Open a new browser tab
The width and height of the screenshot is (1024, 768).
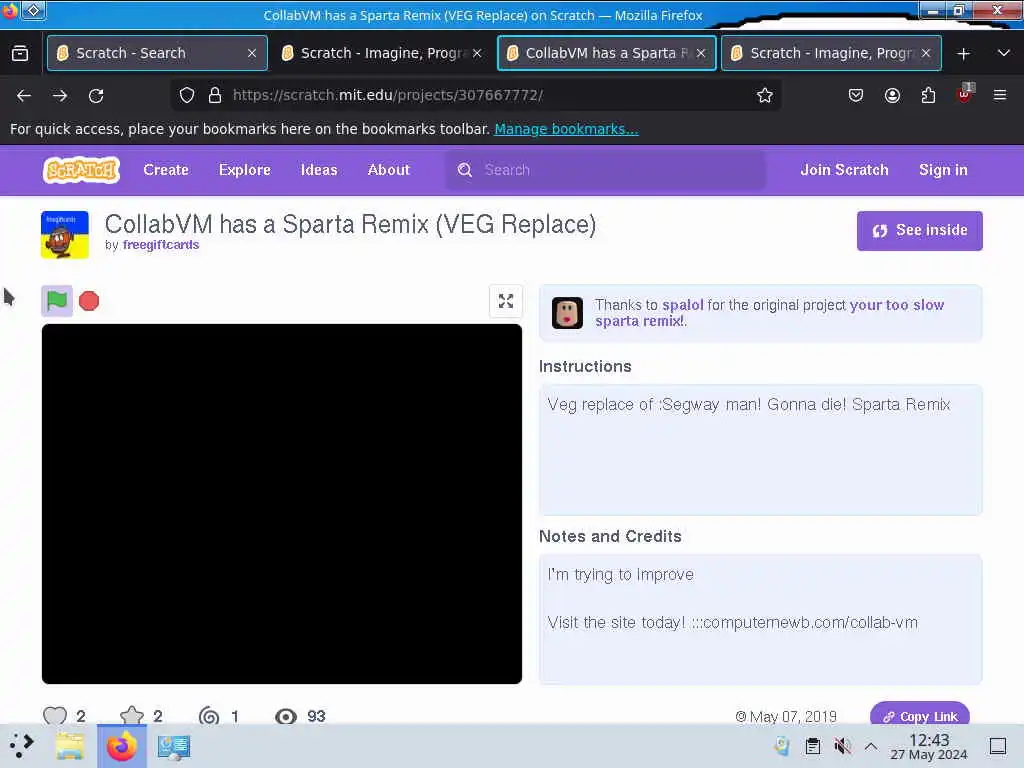pos(963,54)
